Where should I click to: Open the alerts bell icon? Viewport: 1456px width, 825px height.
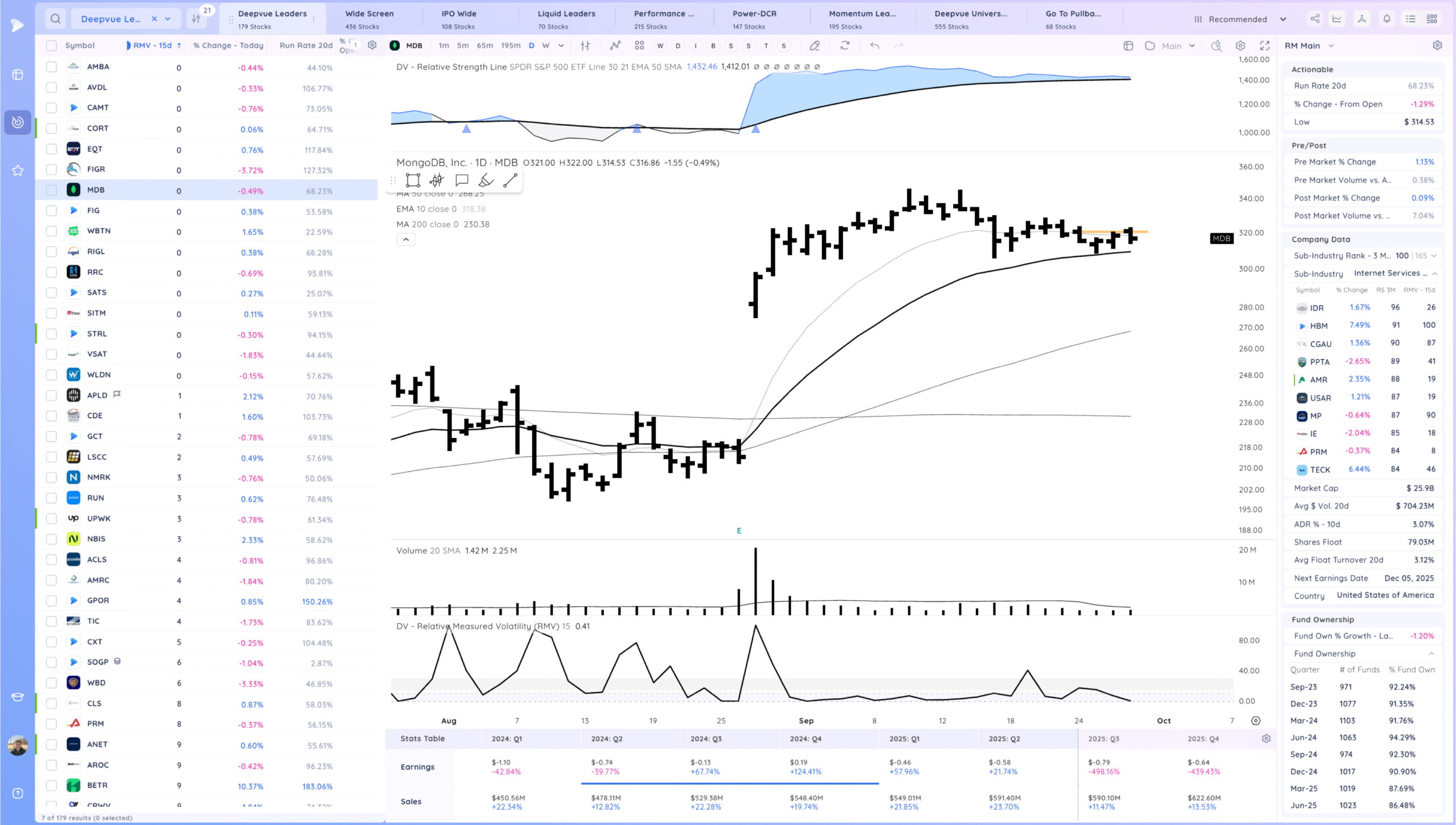(1387, 19)
